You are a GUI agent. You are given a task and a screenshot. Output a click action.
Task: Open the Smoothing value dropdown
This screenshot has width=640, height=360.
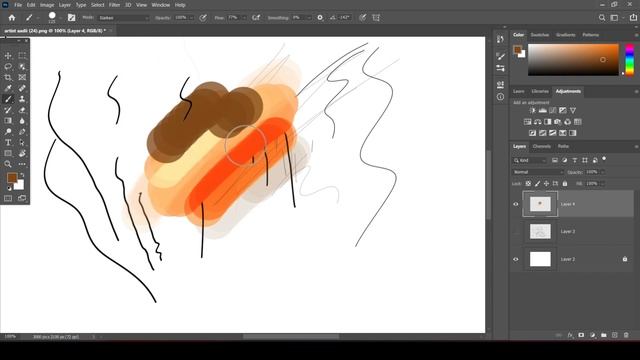click(x=309, y=18)
